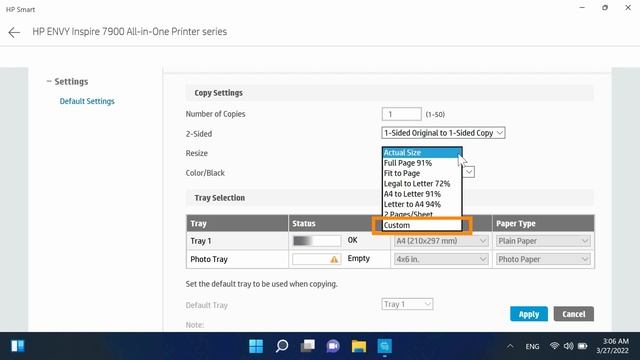Open Widgets panel icon
Image resolution: width=640 pixels, height=360 pixels.
click(18, 346)
